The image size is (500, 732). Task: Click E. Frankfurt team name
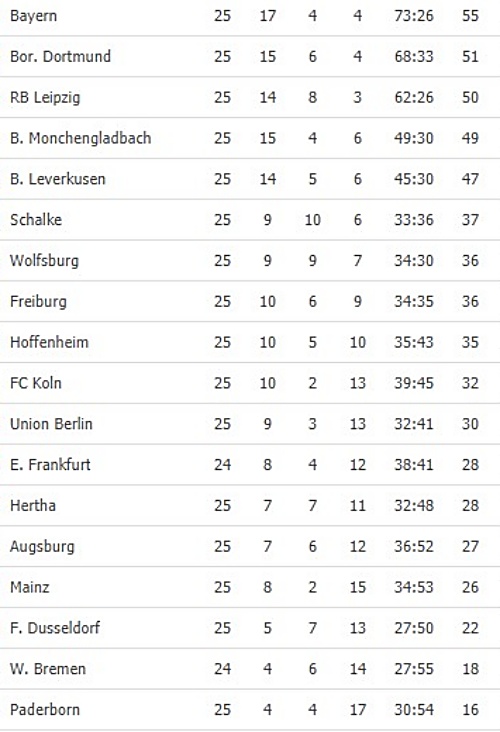click(x=50, y=465)
